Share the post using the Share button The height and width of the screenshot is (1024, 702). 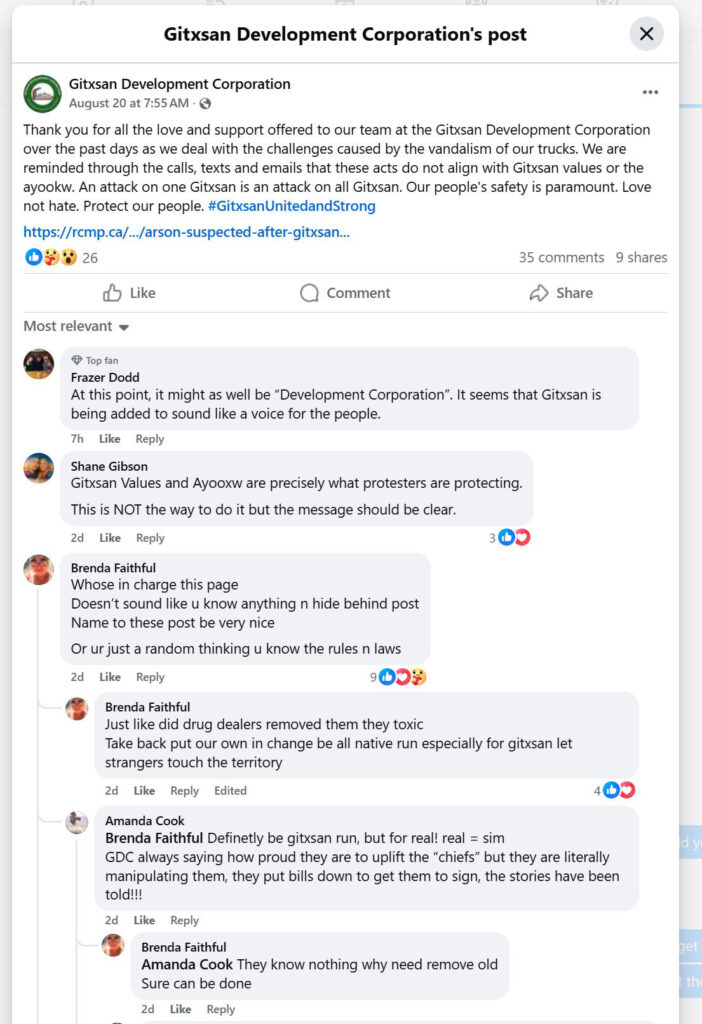pos(560,293)
